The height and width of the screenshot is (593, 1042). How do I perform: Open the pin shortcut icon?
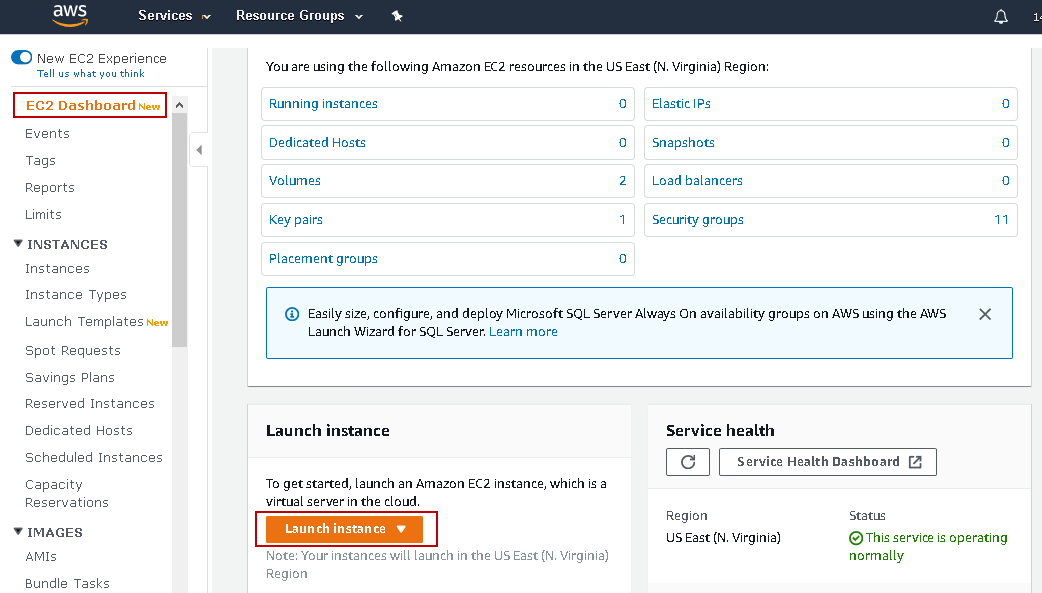[397, 16]
